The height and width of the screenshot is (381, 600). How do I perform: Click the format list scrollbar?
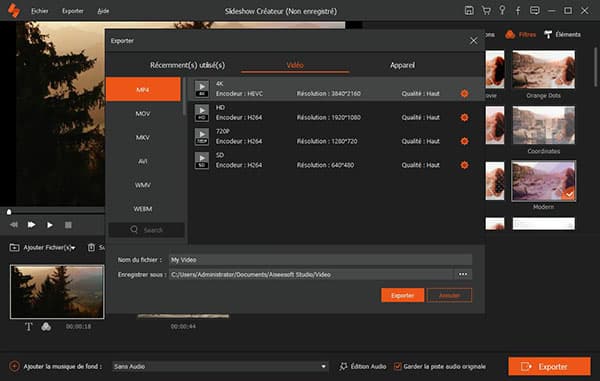tap(184, 96)
